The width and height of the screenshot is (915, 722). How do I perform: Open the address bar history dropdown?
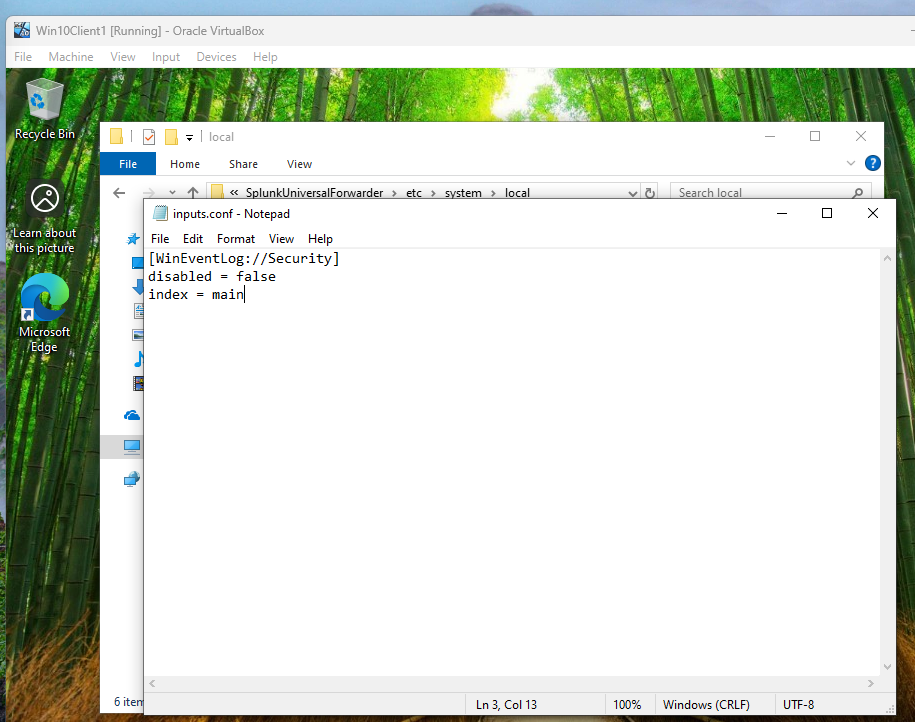pos(633,193)
